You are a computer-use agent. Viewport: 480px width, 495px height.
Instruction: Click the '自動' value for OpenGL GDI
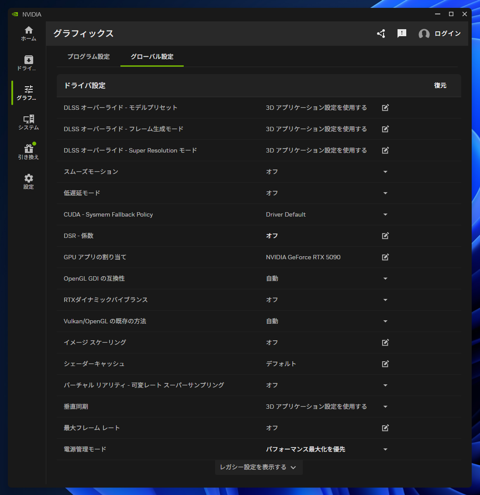click(x=272, y=278)
